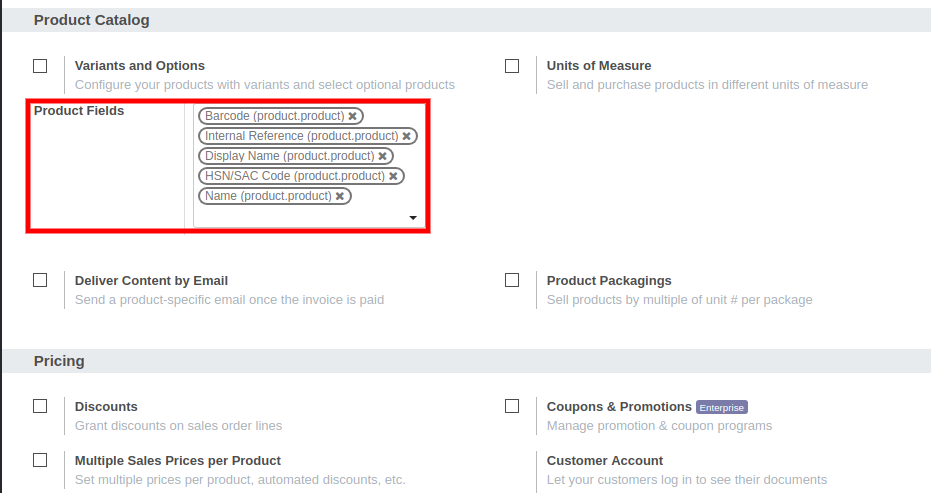931x493 pixels.
Task: Enable Units of Measure checkbox
Action: (512, 66)
